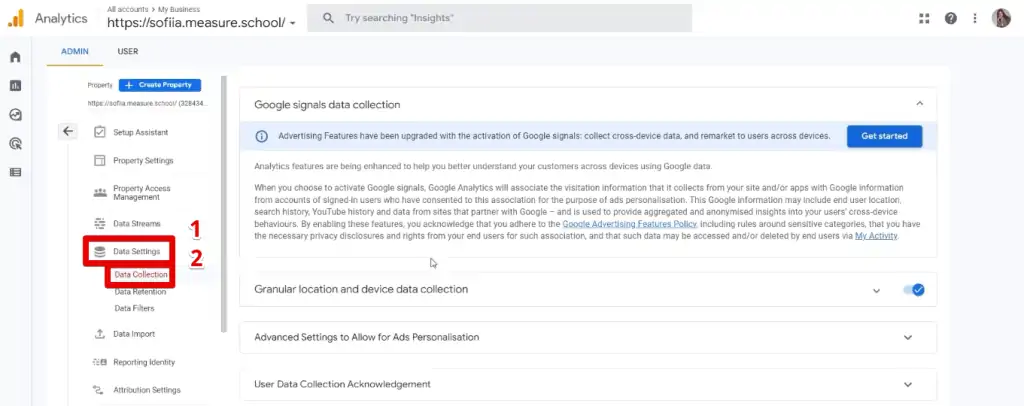1024x406 pixels.
Task: Select Data Retention submenu item
Action: pyautogui.click(x=140, y=292)
